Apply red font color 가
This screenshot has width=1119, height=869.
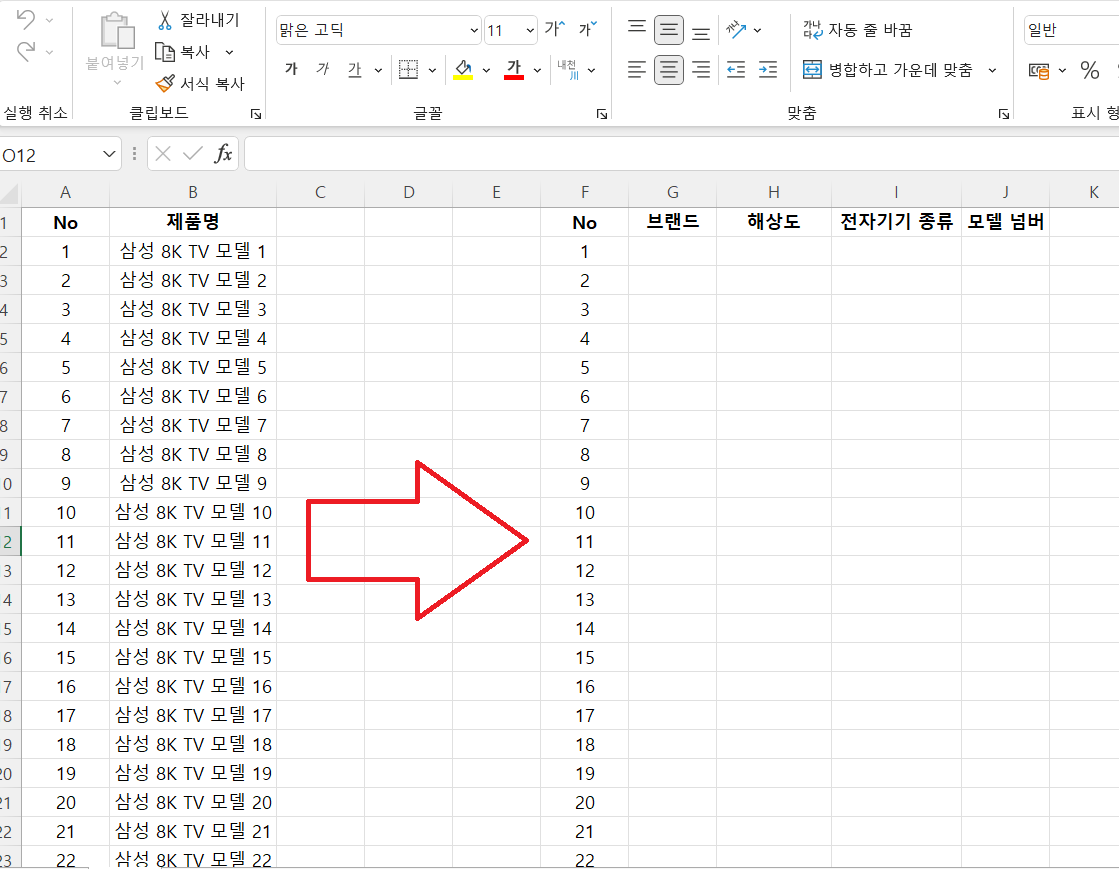(x=514, y=69)
